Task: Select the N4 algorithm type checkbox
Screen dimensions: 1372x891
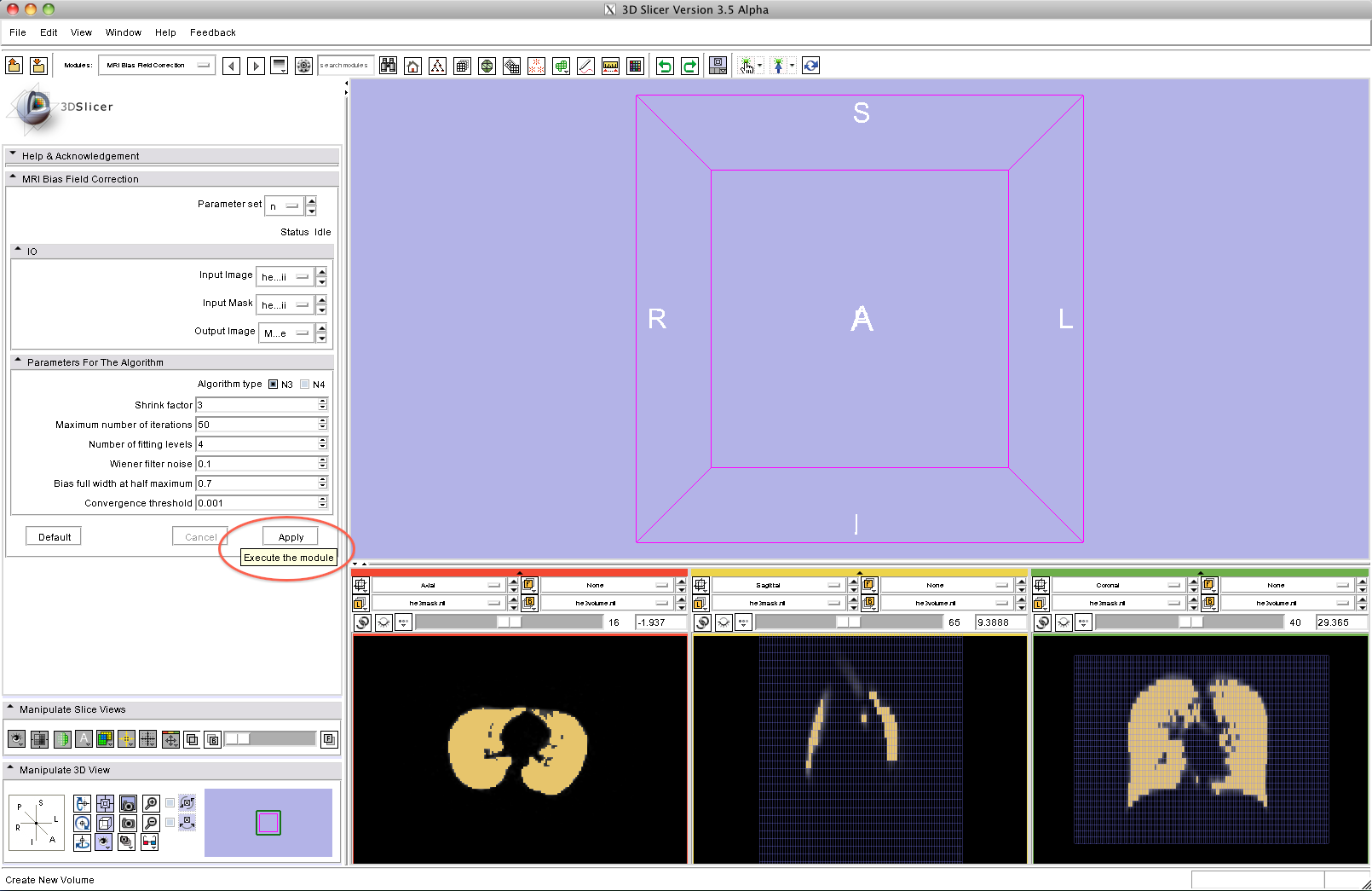Action: 305,385
